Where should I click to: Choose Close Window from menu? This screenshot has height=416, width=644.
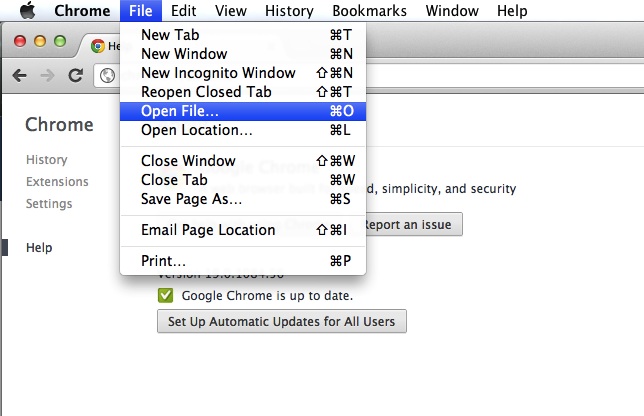(x=243, y=161)
